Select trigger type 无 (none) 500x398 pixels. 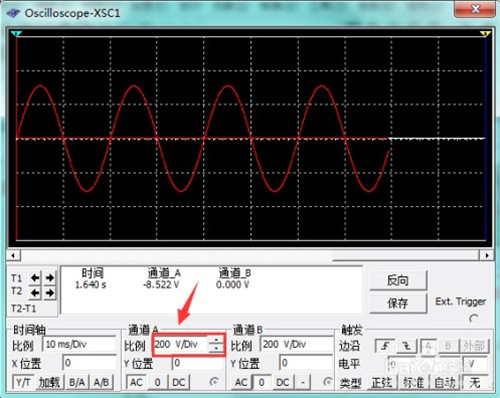coord(475,383)
